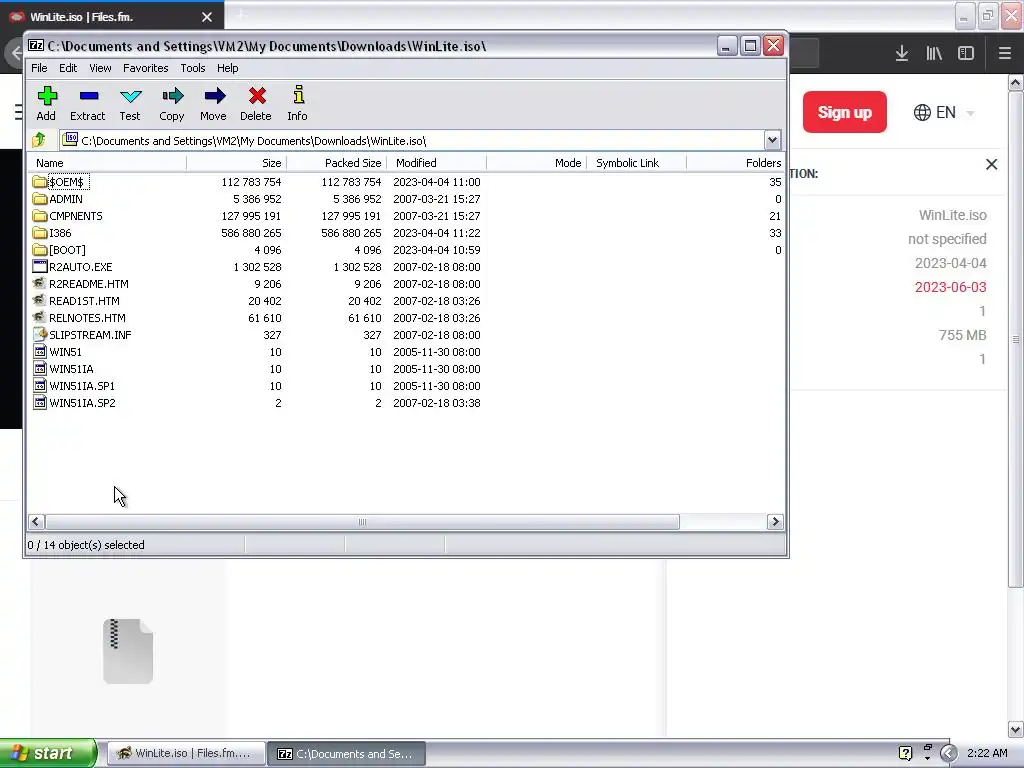Open the Tools menu
This screenshot has width=1024, height=768.
193,68
